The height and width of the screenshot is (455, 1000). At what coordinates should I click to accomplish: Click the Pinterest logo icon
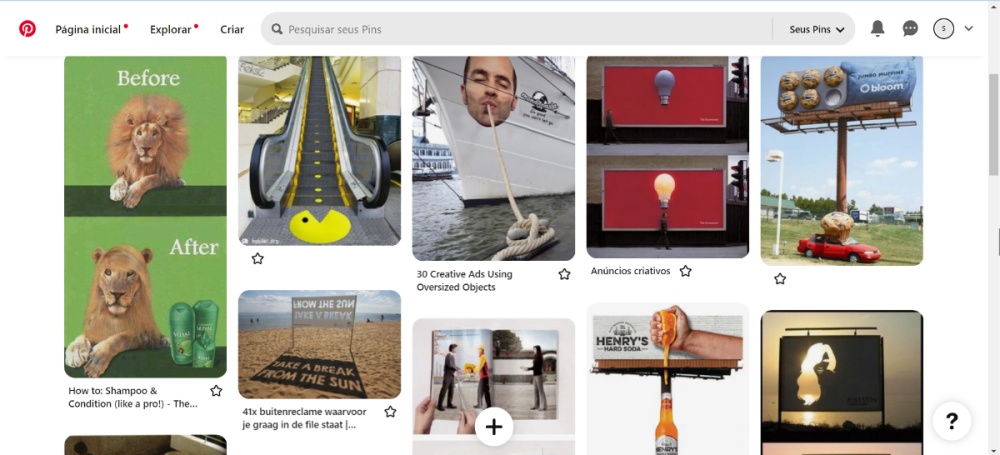[27, 29]
